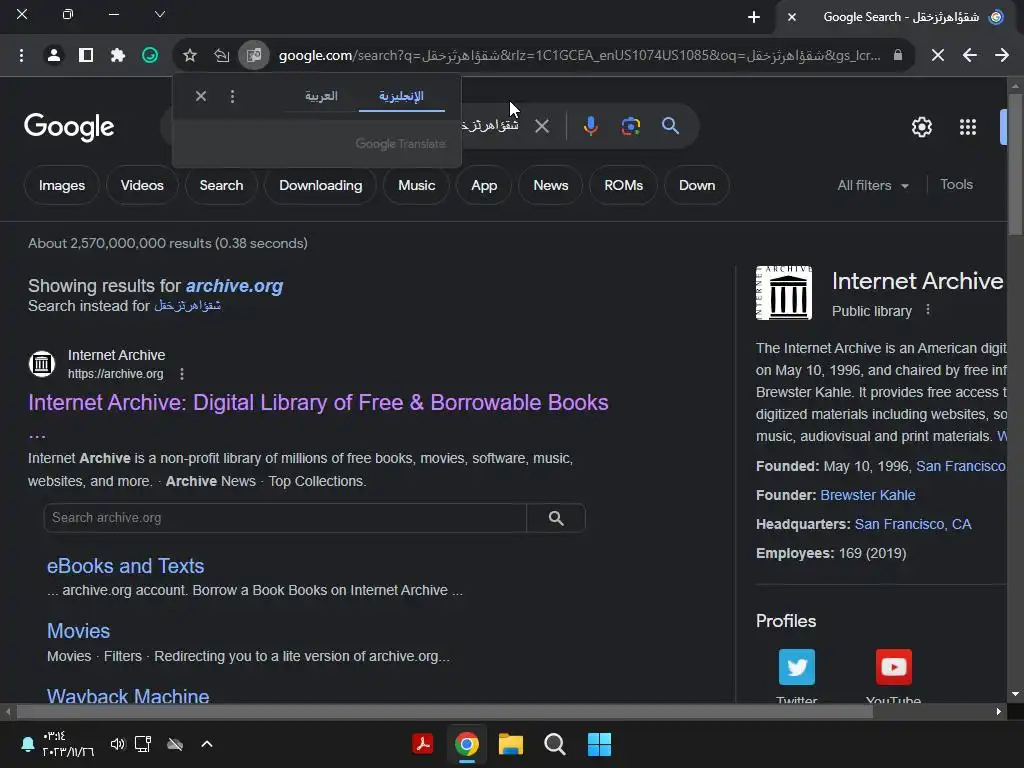This screenshot has height=768, width=1024.
Task: Open the Google apps grid
Action: pos(968,127)
